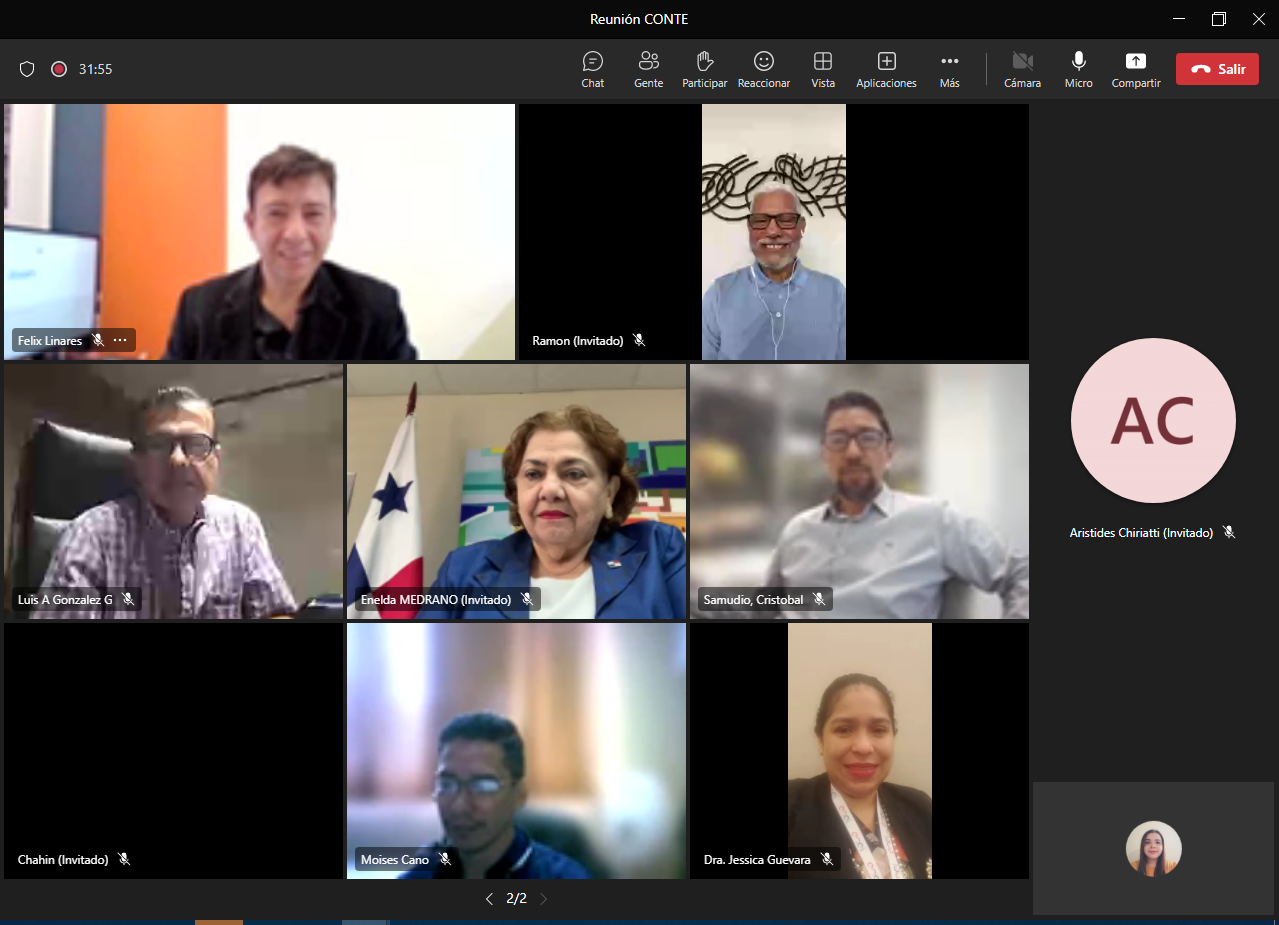Click the 2/2 page indicator

coord(516,899)
